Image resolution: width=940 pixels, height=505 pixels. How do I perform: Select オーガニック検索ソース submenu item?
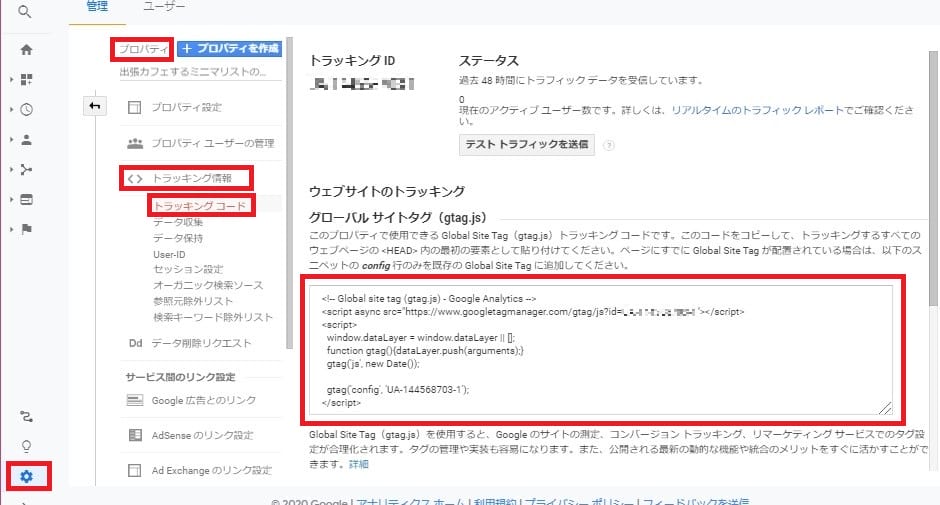click(x=208, y=285)
